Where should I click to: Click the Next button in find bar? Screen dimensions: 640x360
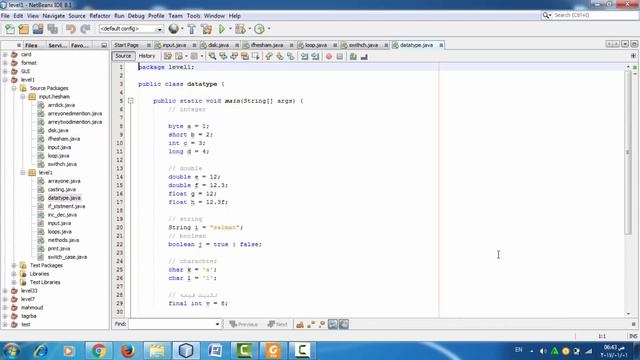coord(278,324)
